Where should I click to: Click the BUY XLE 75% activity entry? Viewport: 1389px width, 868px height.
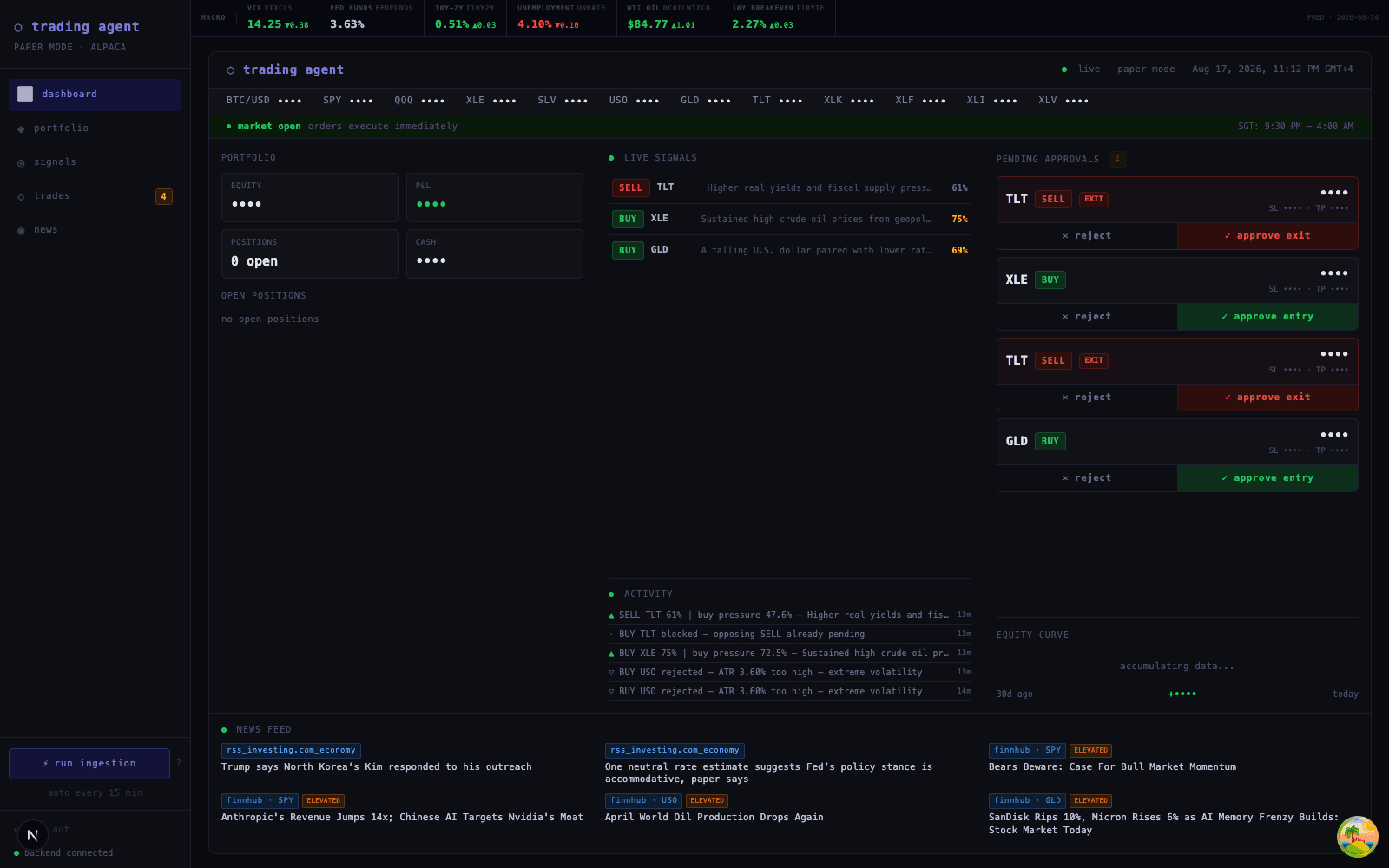tap(790, 654)
